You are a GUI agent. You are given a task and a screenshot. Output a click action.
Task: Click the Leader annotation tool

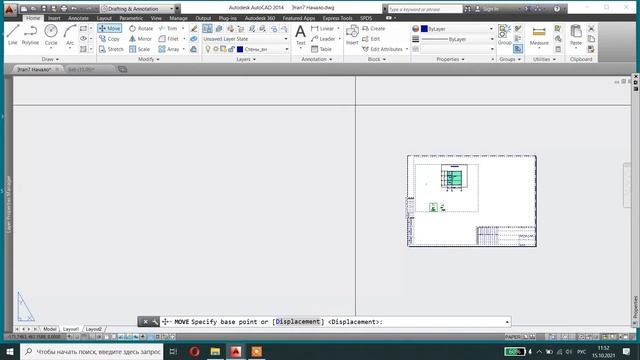tap(323, 39)
